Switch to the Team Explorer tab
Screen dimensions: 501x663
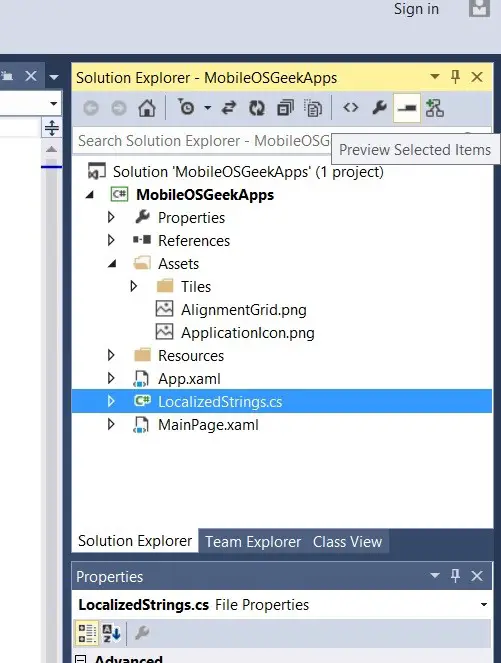[253, 542]
